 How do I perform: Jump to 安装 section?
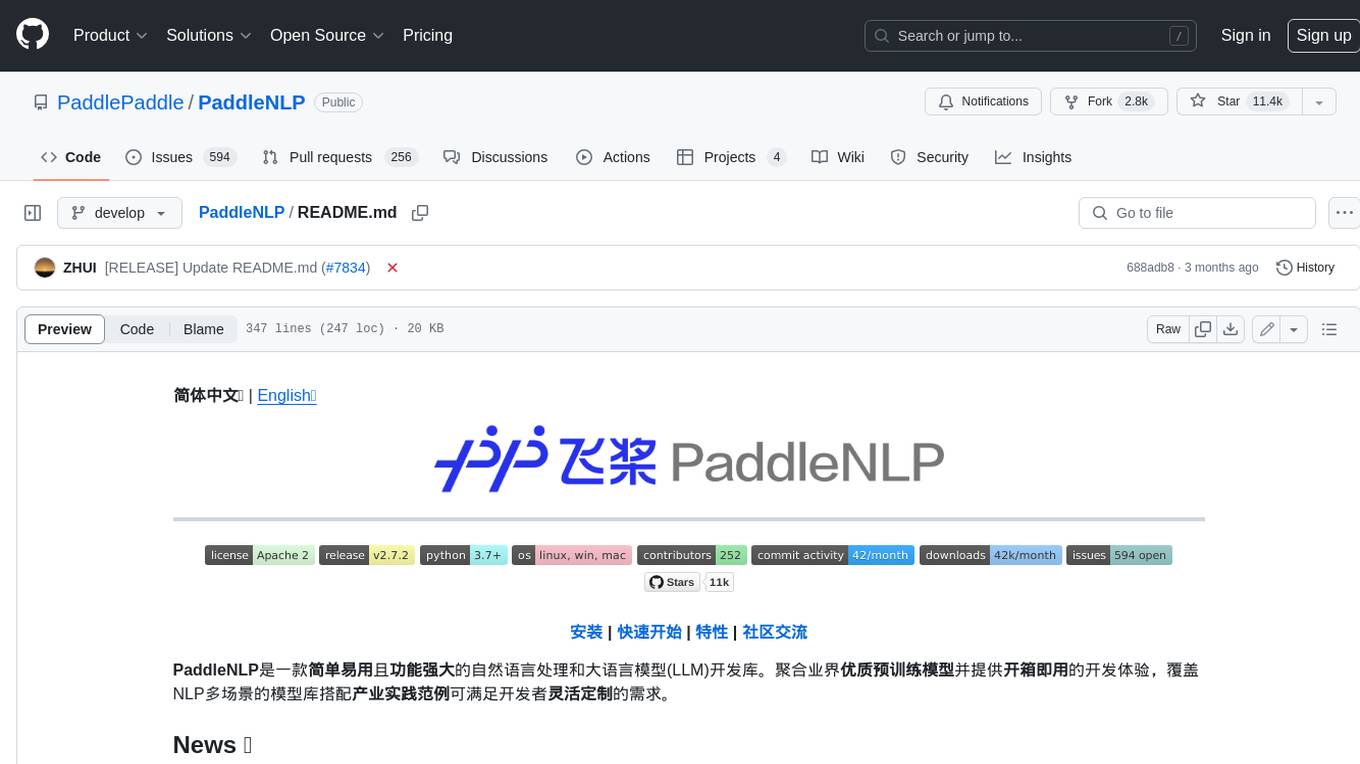[586, 632]
